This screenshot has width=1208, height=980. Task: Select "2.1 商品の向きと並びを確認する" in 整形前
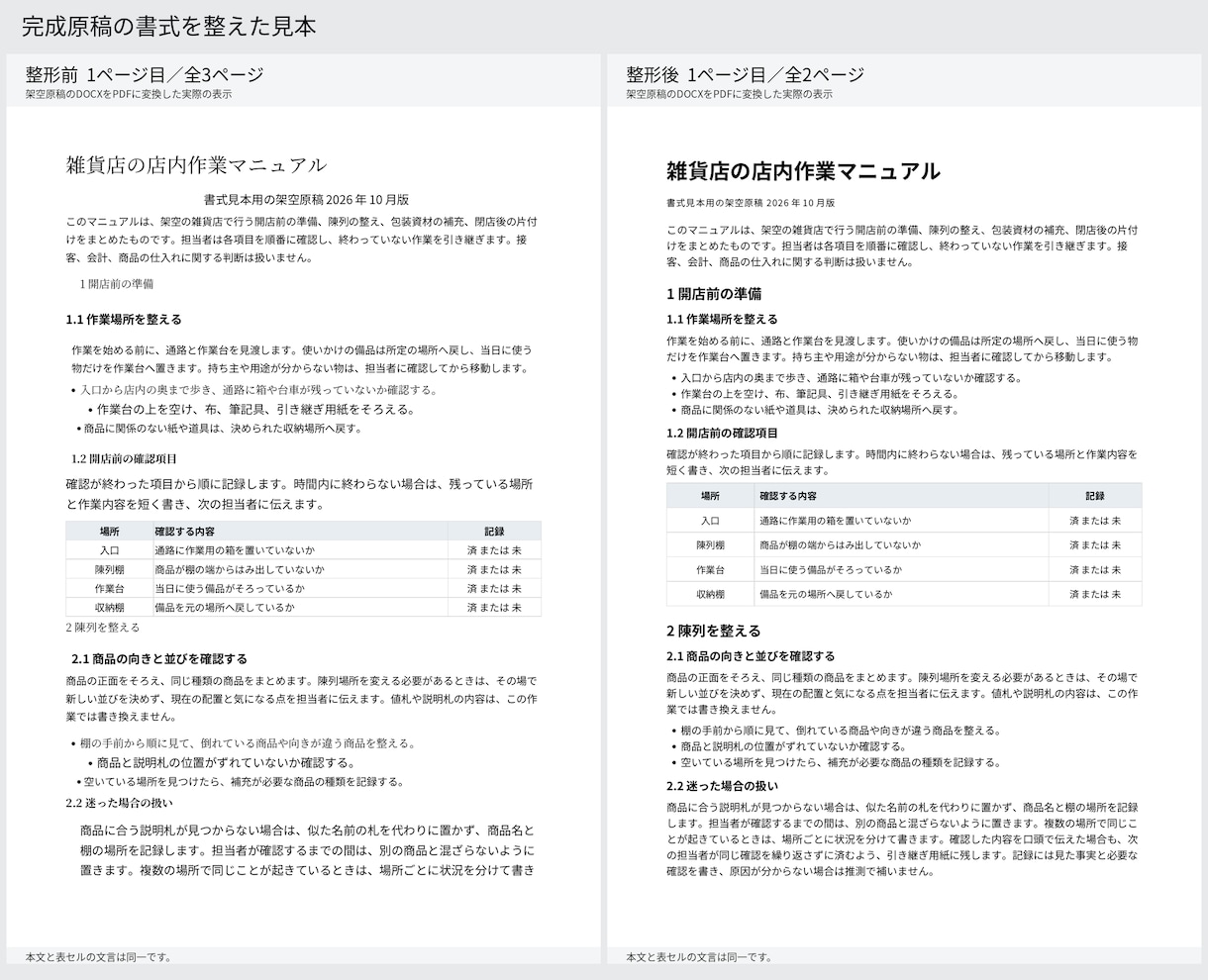(159, 658)
